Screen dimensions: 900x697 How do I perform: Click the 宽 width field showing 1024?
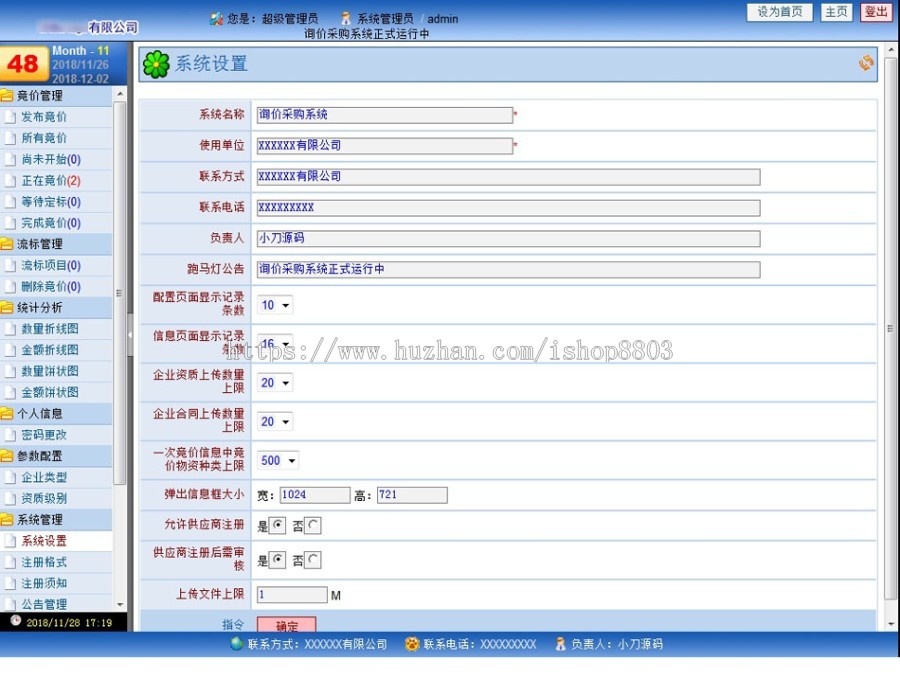click(315, 495)
